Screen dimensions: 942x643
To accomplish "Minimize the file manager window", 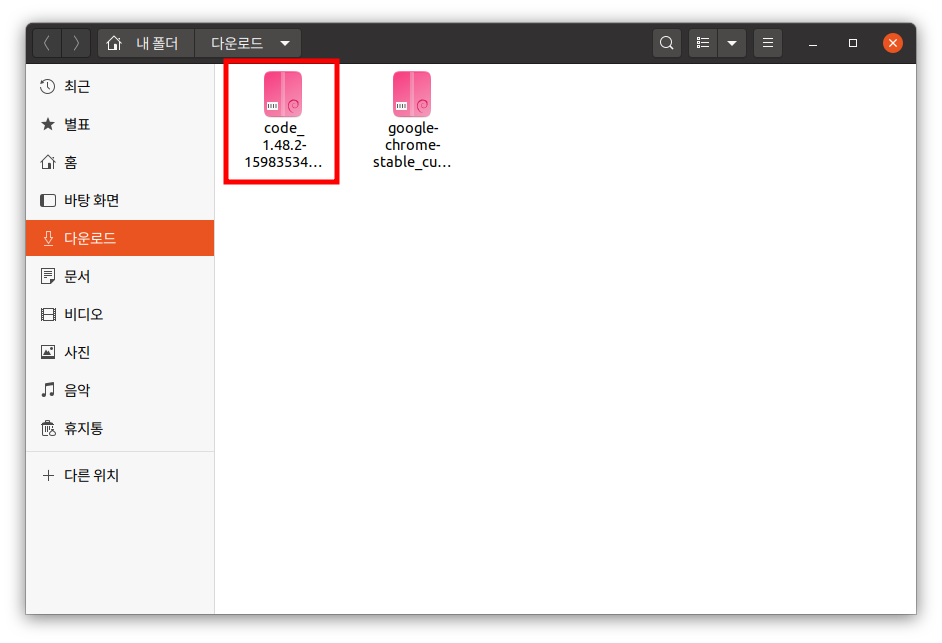I will tap(813, 43).
